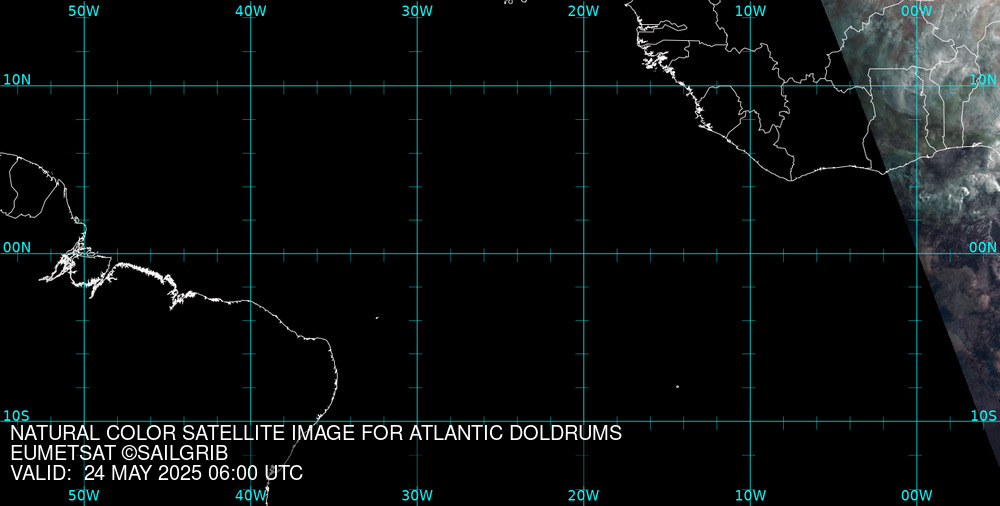Click the 10S latitude label on the left side

click(17, 416)
